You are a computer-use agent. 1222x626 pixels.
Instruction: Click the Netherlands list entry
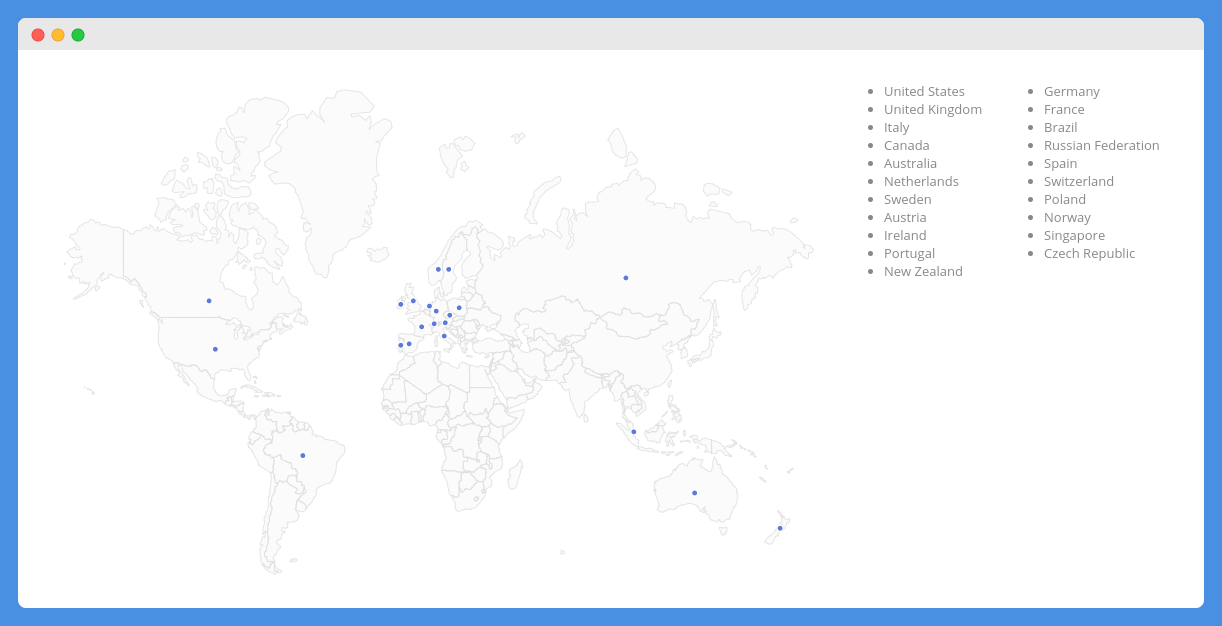(x=921, y=181)
